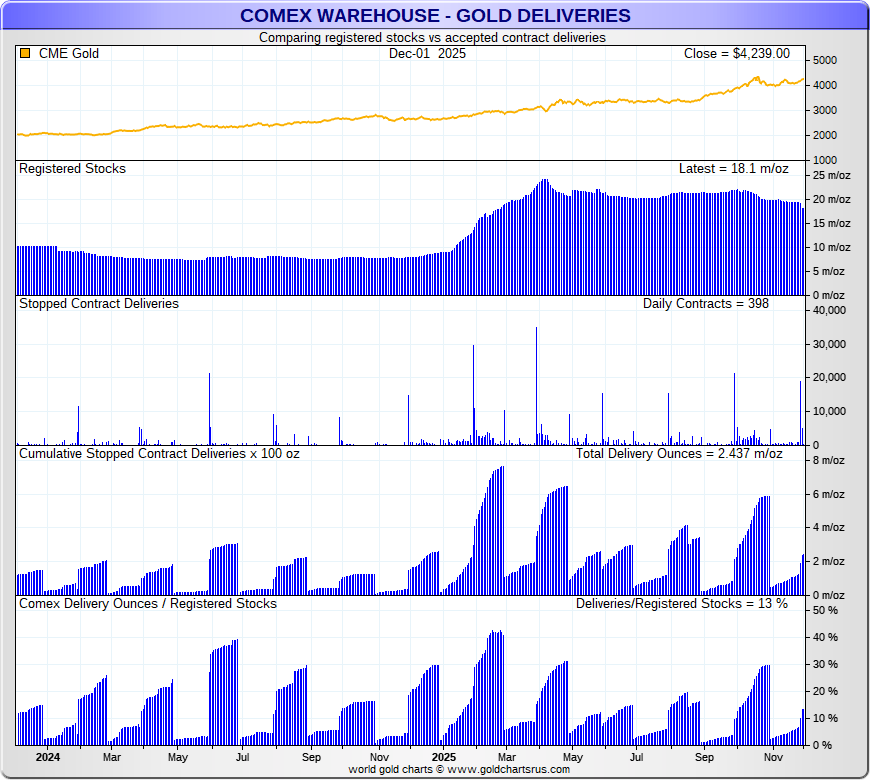Click the Cumulative Stopped Contract Deliveries label
870x780 pixels.
point(159,453)
